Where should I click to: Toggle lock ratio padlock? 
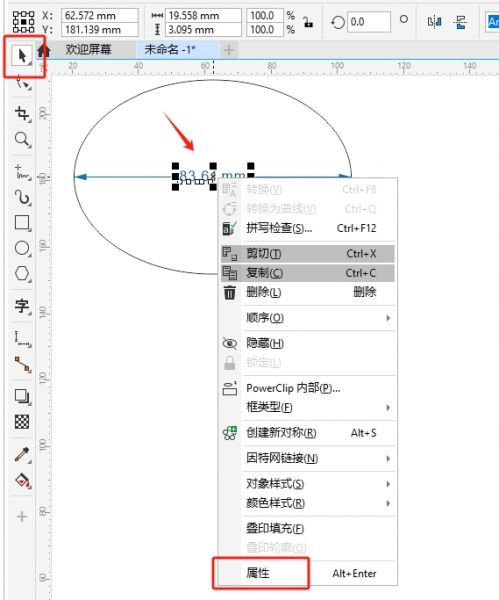[308, 22]
